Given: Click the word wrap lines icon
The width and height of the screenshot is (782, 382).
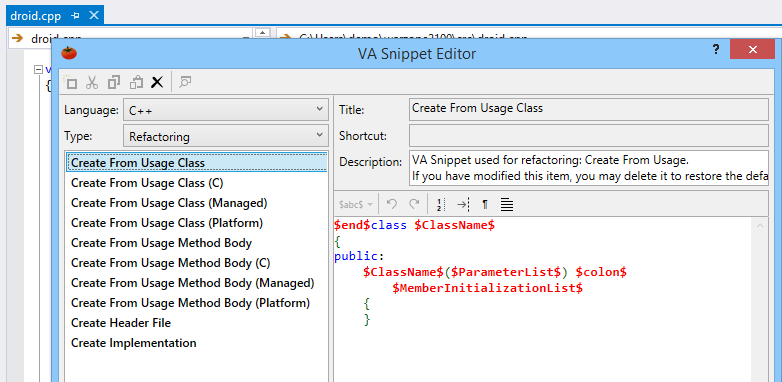Looking at the screenshot, I should point(507,204).
